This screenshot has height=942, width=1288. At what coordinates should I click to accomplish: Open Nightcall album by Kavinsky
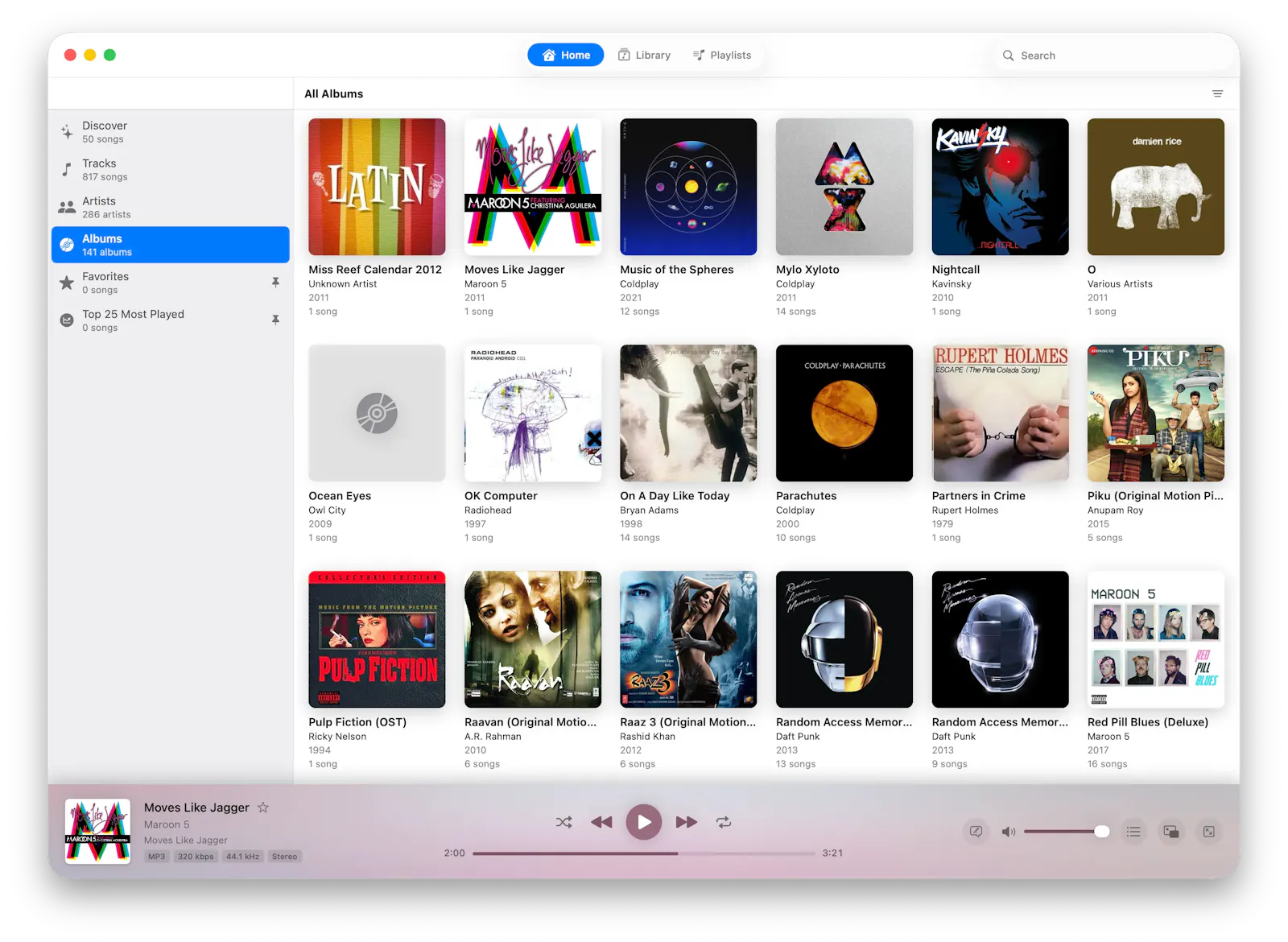[x=1001, y=187]
